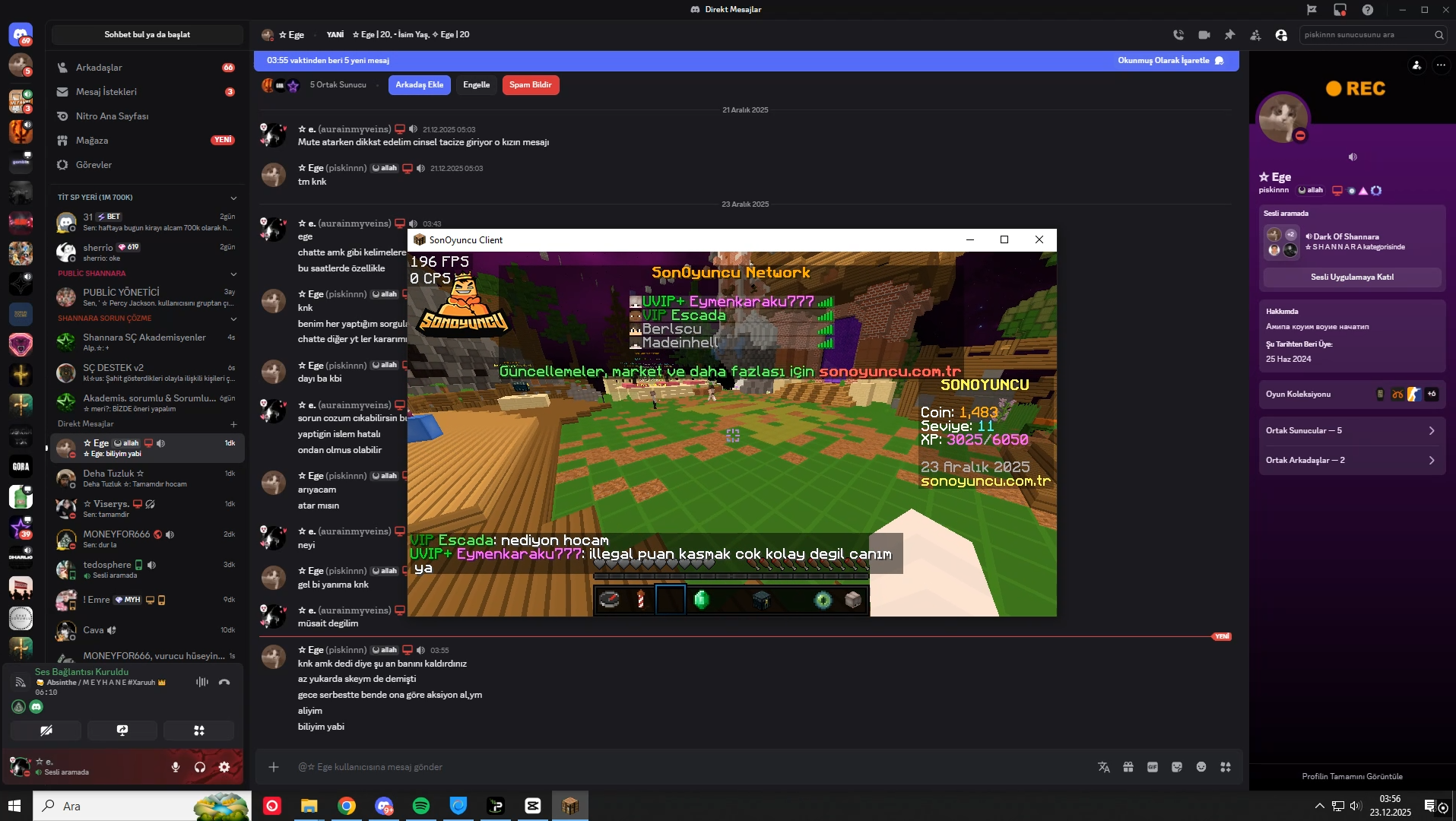Open Discord help icon
The width and height of the screenshot is (1456, 821).
(x=1368, y=10)
